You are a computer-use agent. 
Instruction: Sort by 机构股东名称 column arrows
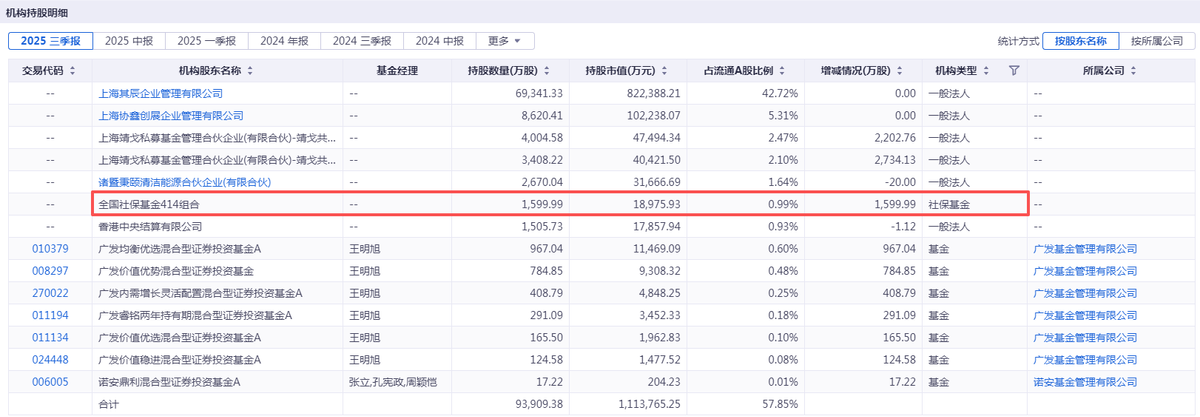click(x=250, y=71)
